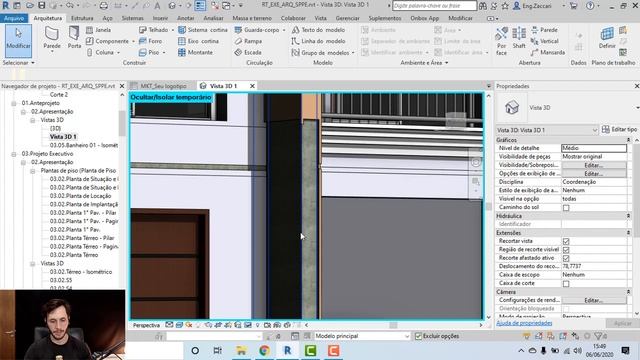Pick the Vertical opening tool
This screenshot has height=360, width=640.
coord(545,41)
